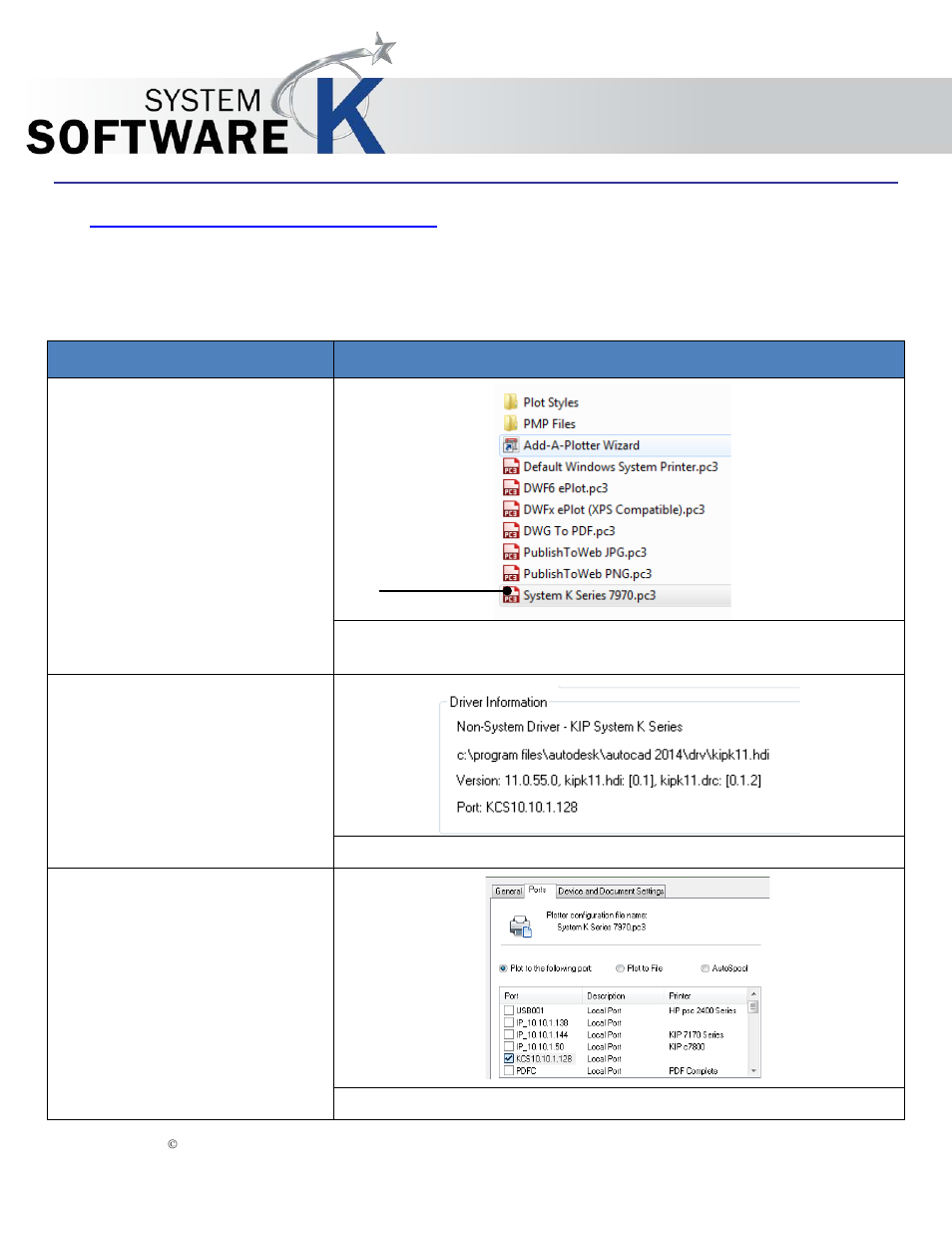
Task: Click port list scrollbar up arrow
Action: pos(753,994)
